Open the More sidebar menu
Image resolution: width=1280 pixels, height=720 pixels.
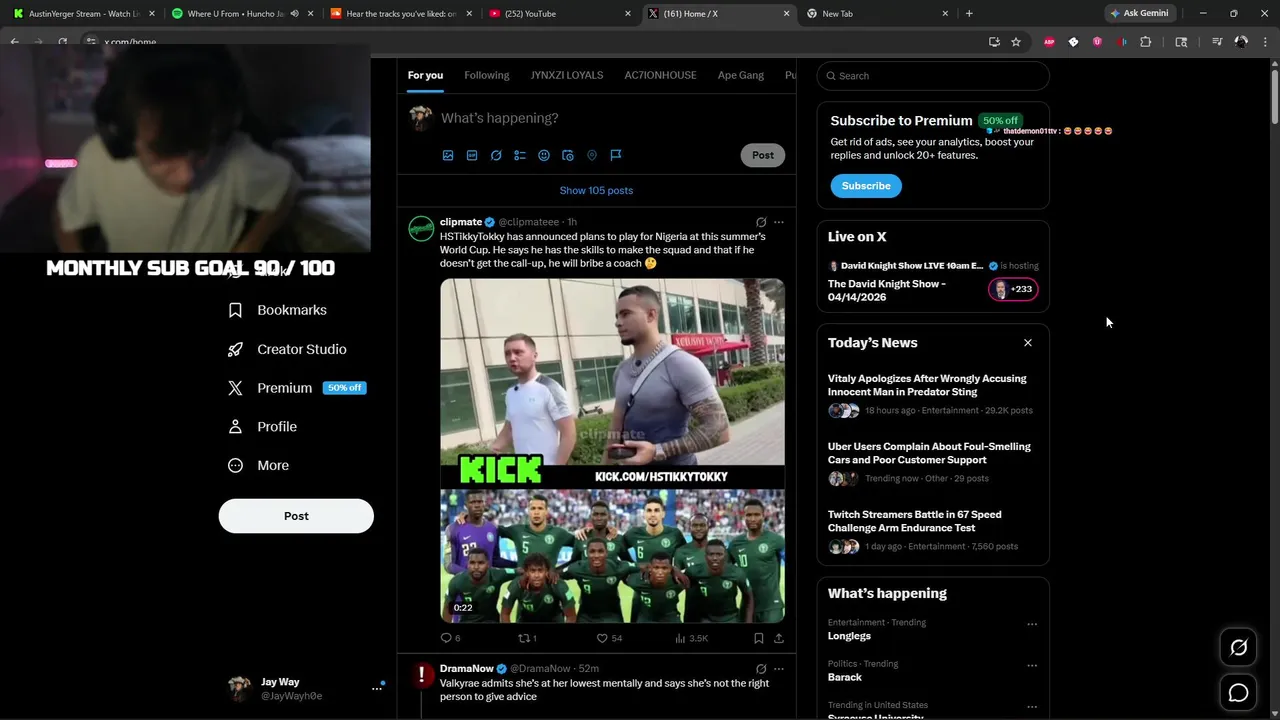pos(259,465)
